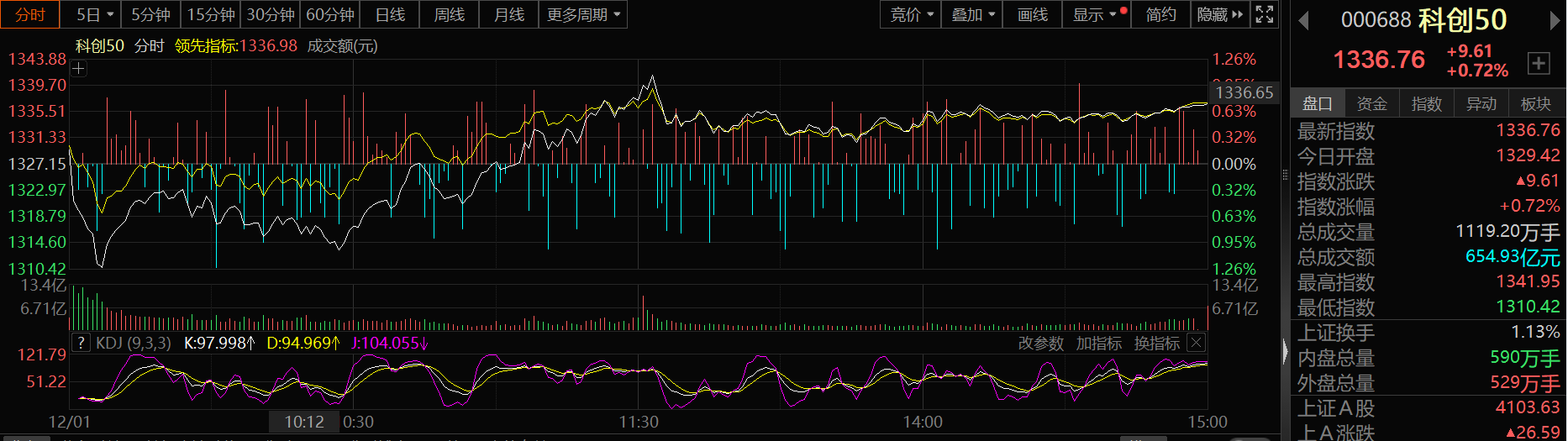1568x441 pixels.
Task: Go to next stock with right arrow
Action: point(1555,20)
